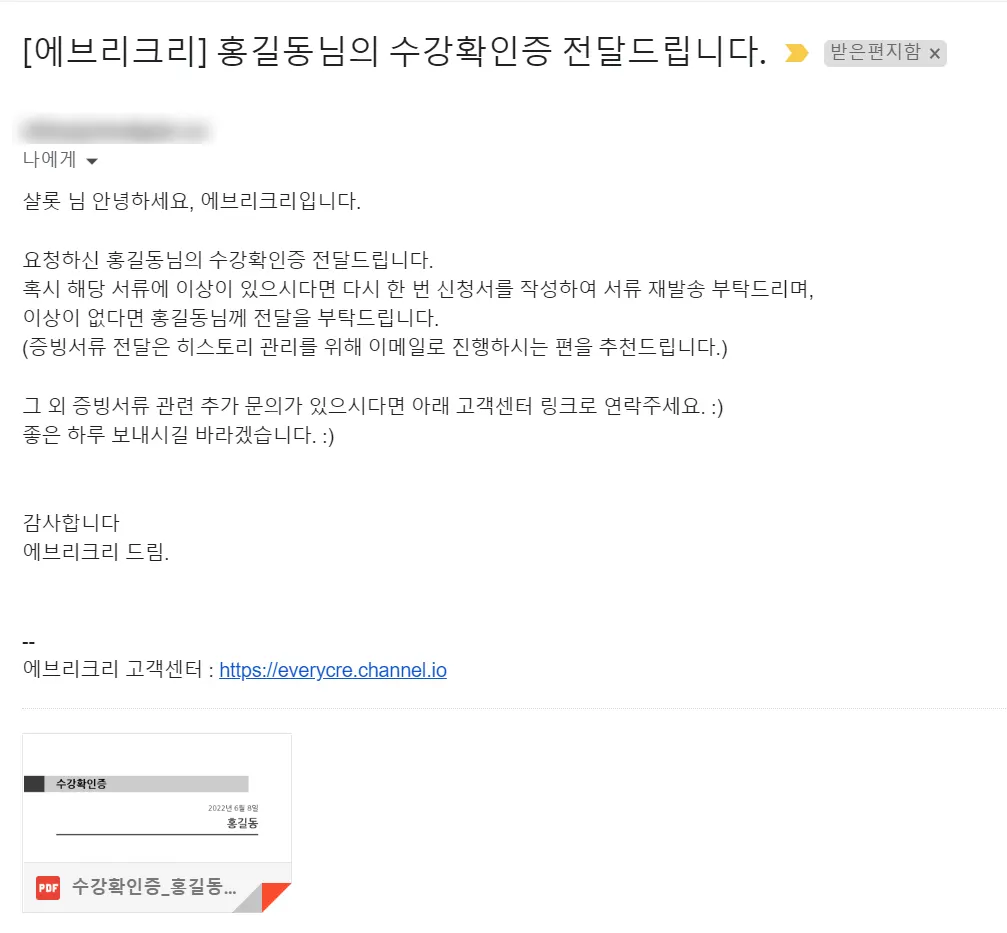Click the -- signature separator
The width and height of the screenshot is (1007, 933).
(29, 641)
